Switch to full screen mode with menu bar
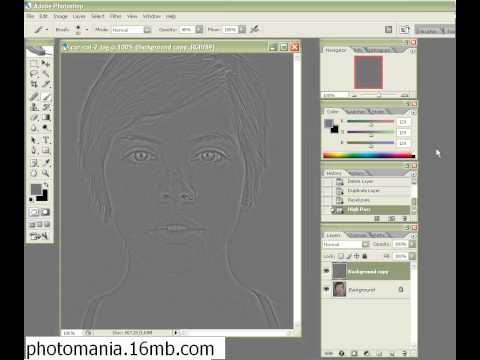Viewport: 480px width, 360px height. [40, 224]
